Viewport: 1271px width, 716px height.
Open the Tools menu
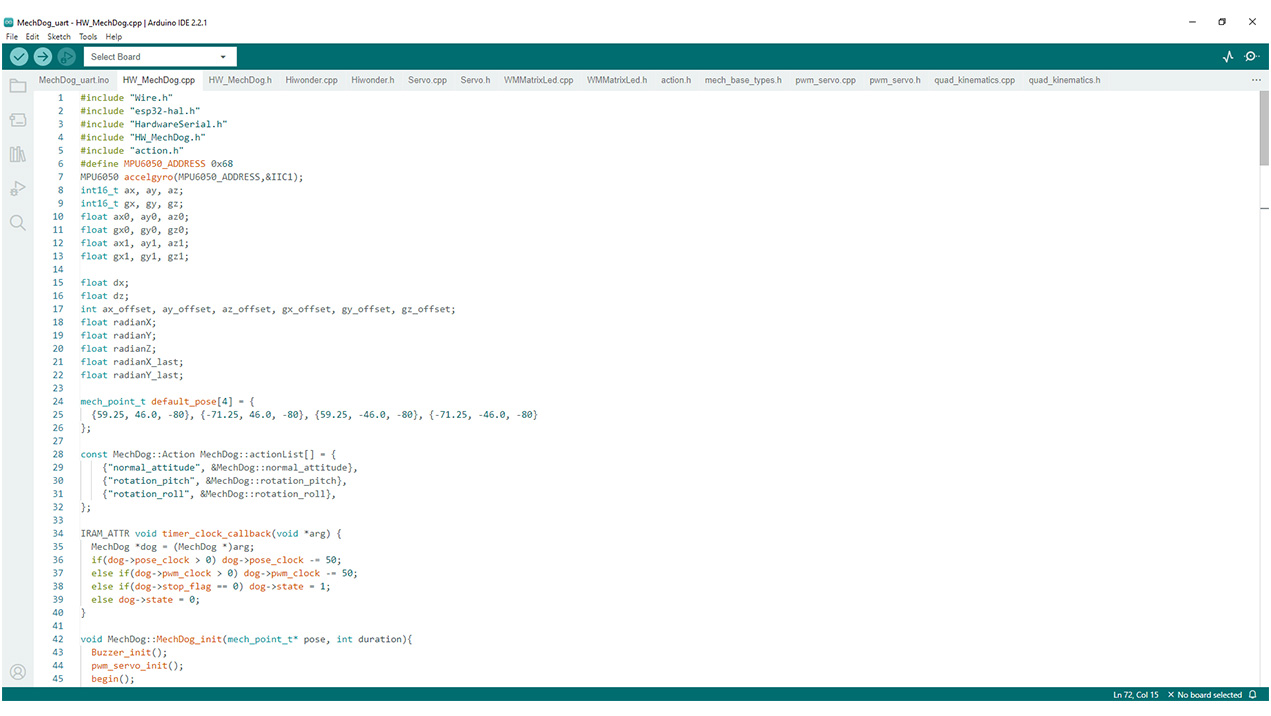tap(88, 37)
